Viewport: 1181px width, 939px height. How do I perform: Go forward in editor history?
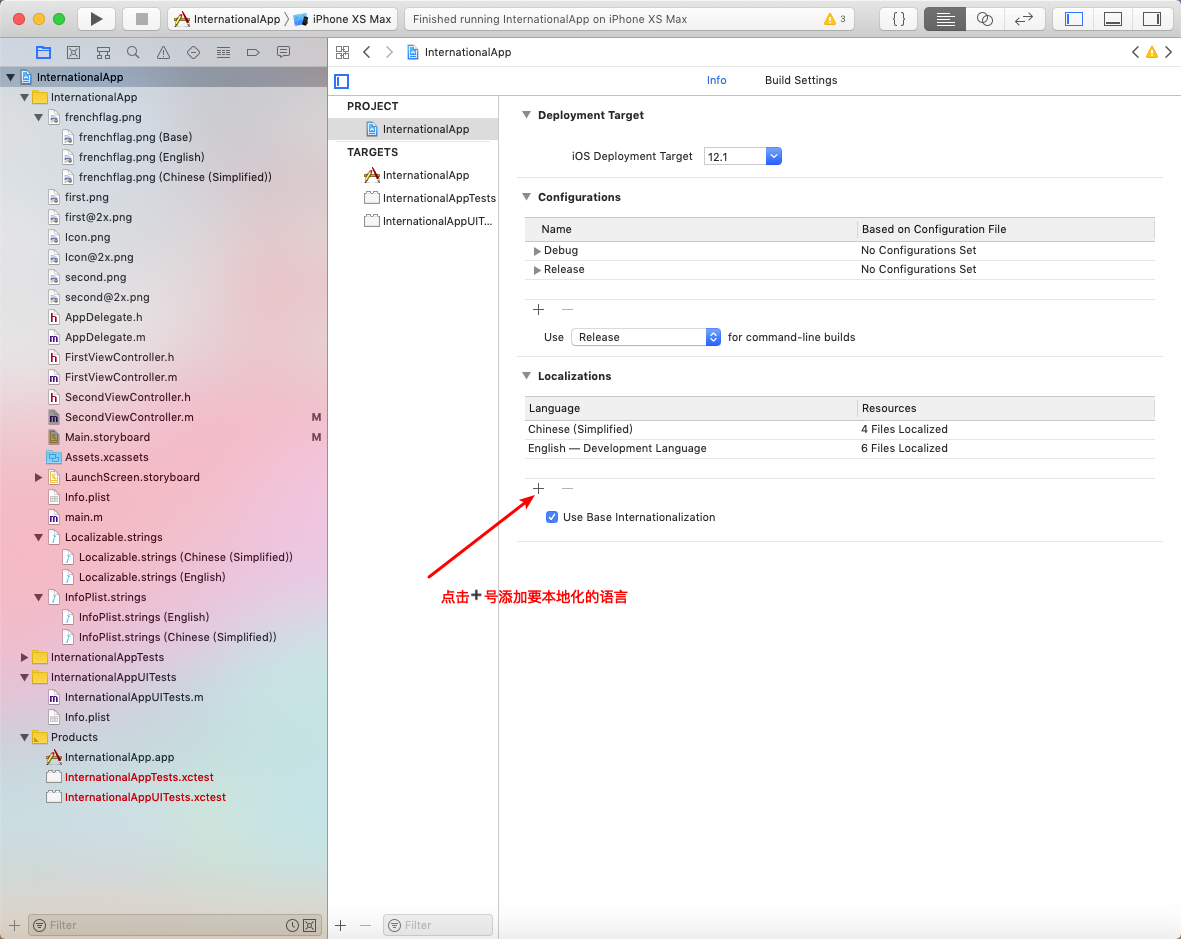coord(389,52)
